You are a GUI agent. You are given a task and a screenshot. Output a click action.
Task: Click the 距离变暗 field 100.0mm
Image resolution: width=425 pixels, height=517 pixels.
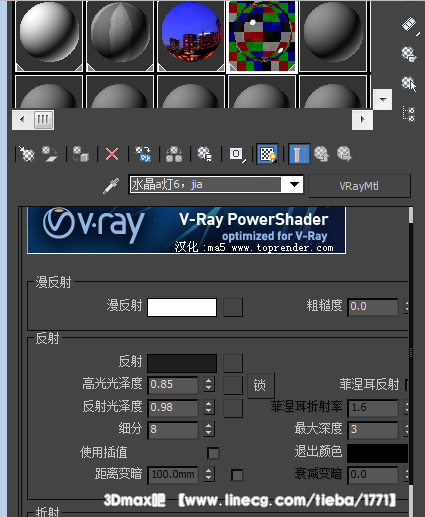click(x=173, y=475)
